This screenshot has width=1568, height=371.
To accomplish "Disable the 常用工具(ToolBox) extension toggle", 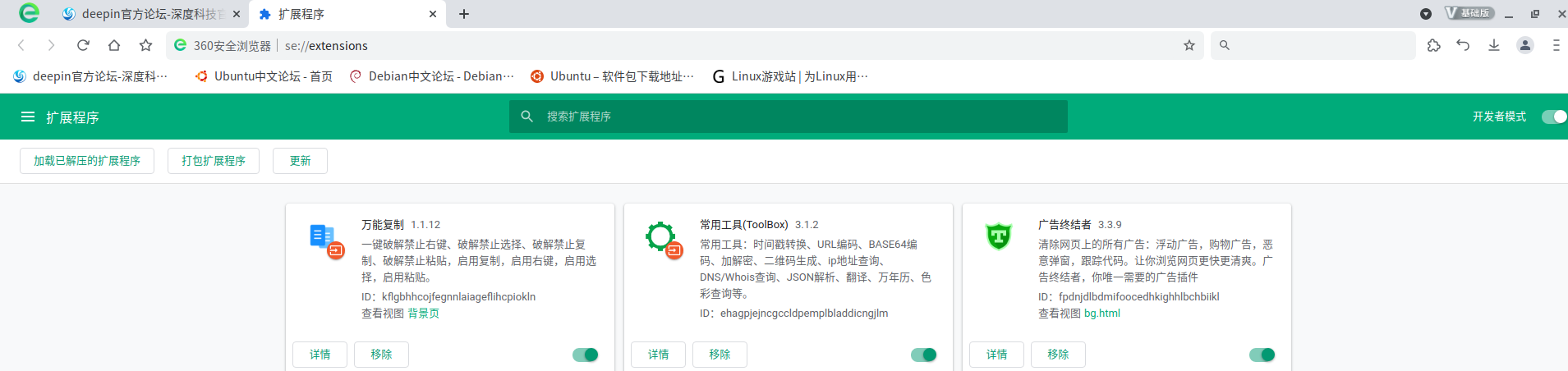I will pyautogui.click(x=924, y=355).
